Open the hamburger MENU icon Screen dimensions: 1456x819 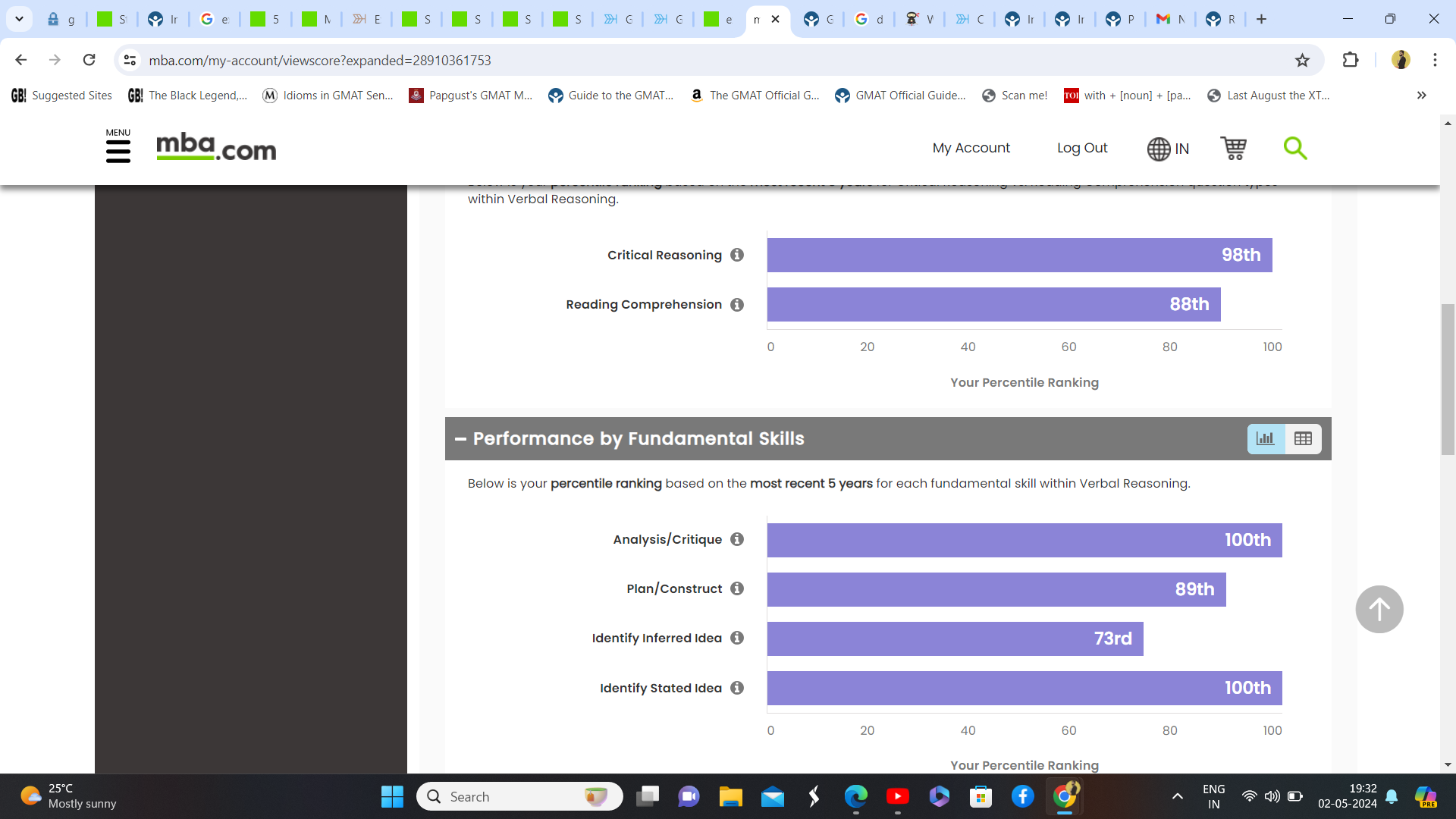coord(118,151)
